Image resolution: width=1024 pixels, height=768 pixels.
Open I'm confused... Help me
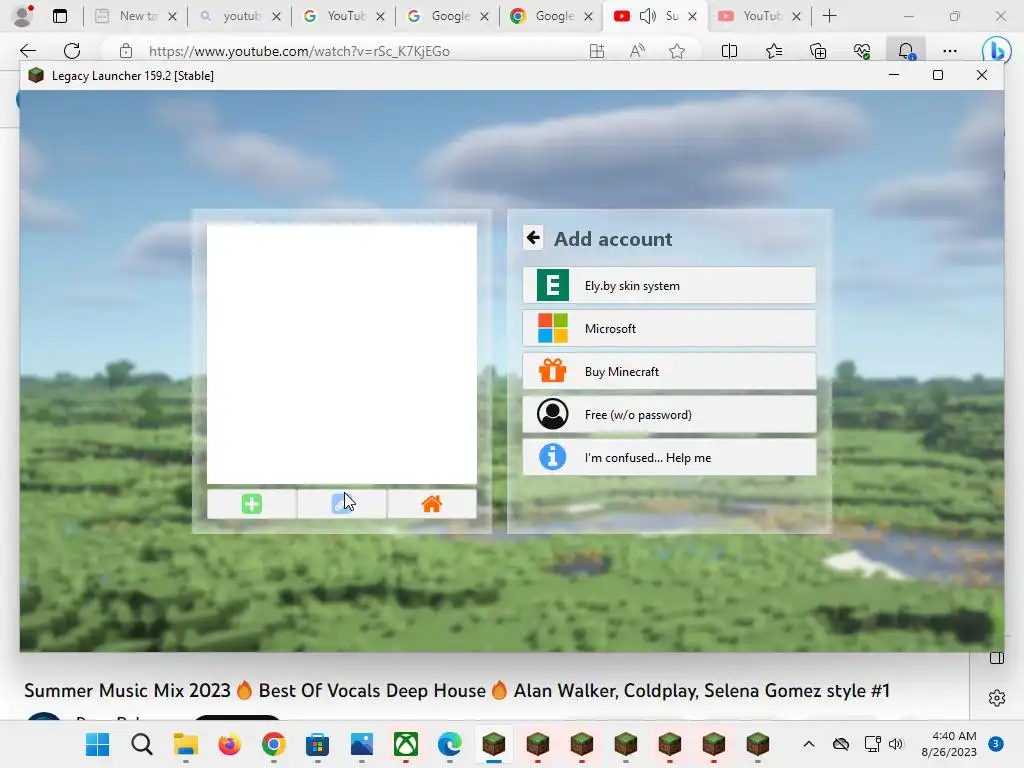click(669, 458)
